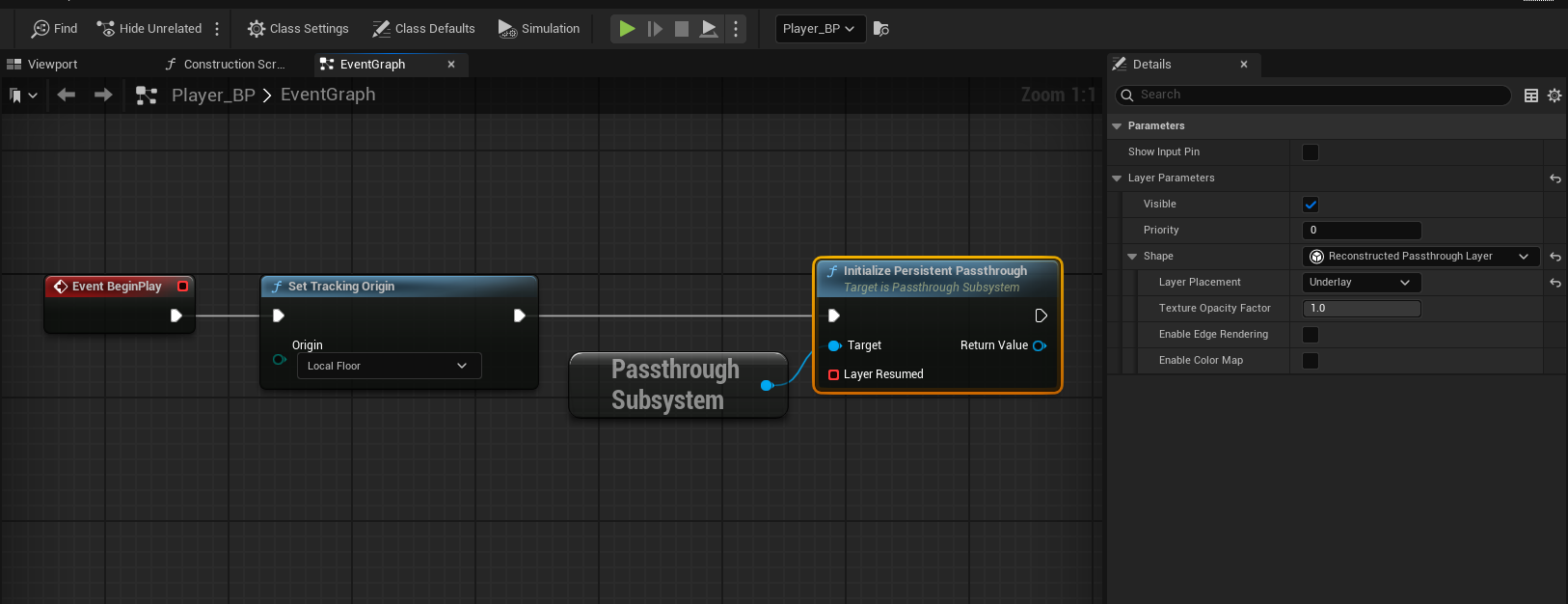Click the green Play button
1568x604 pixels.
[x=627, y=29]
